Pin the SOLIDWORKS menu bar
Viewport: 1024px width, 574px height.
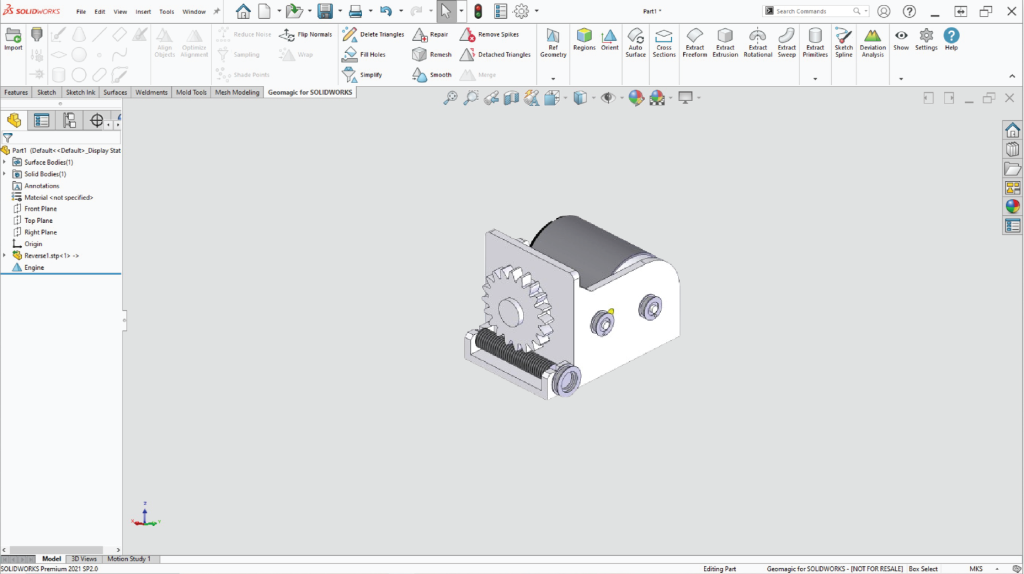point(217,11)
